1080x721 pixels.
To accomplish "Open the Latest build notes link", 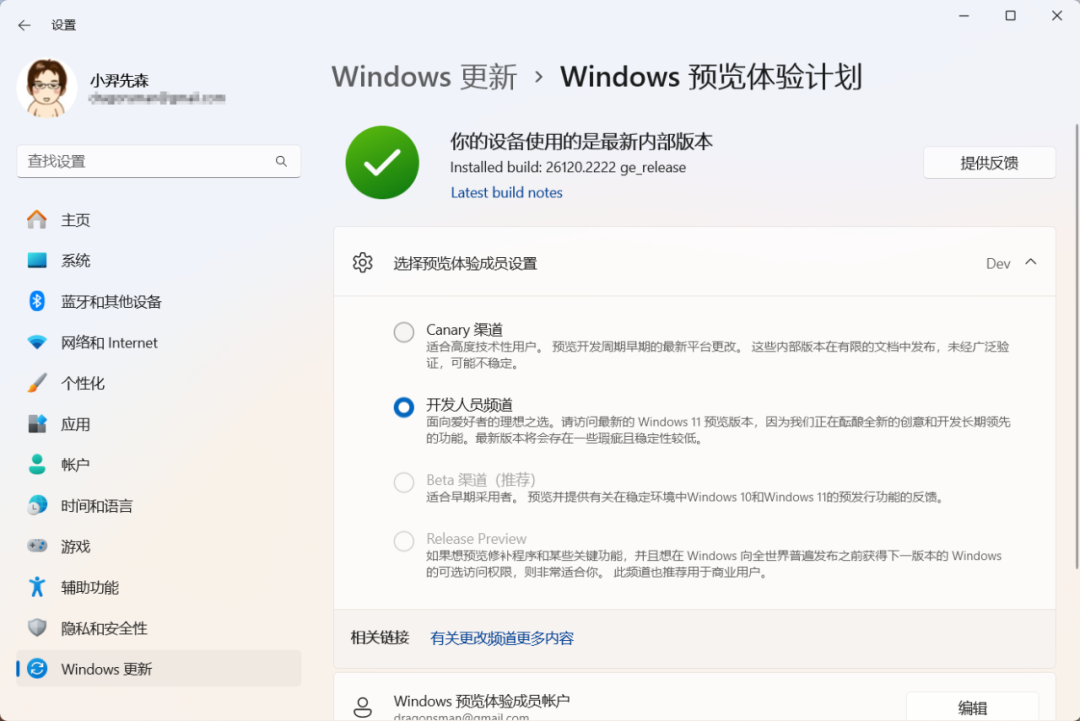I will click(506, 193).
